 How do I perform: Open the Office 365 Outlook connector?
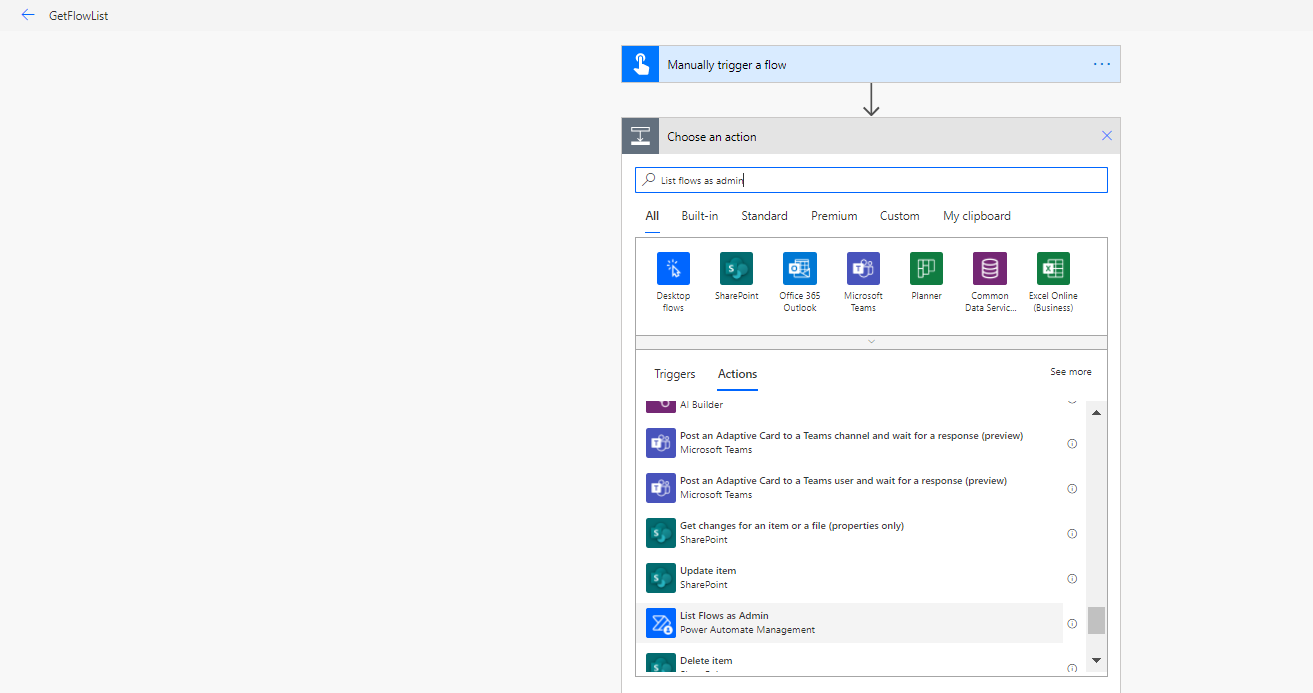(x=799, y=268)
